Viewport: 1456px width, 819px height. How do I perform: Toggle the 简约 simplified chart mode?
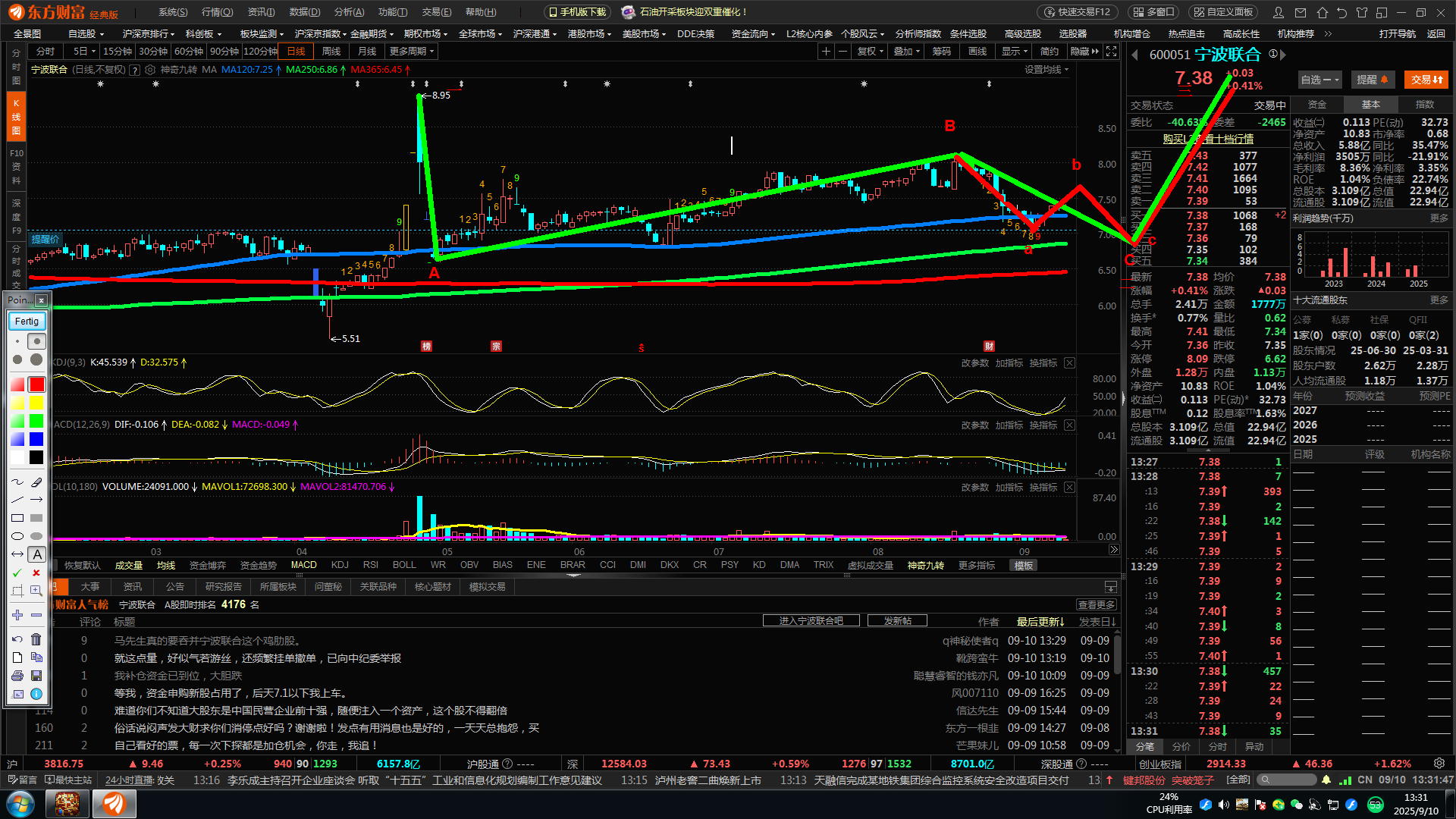click(1050, 51)
